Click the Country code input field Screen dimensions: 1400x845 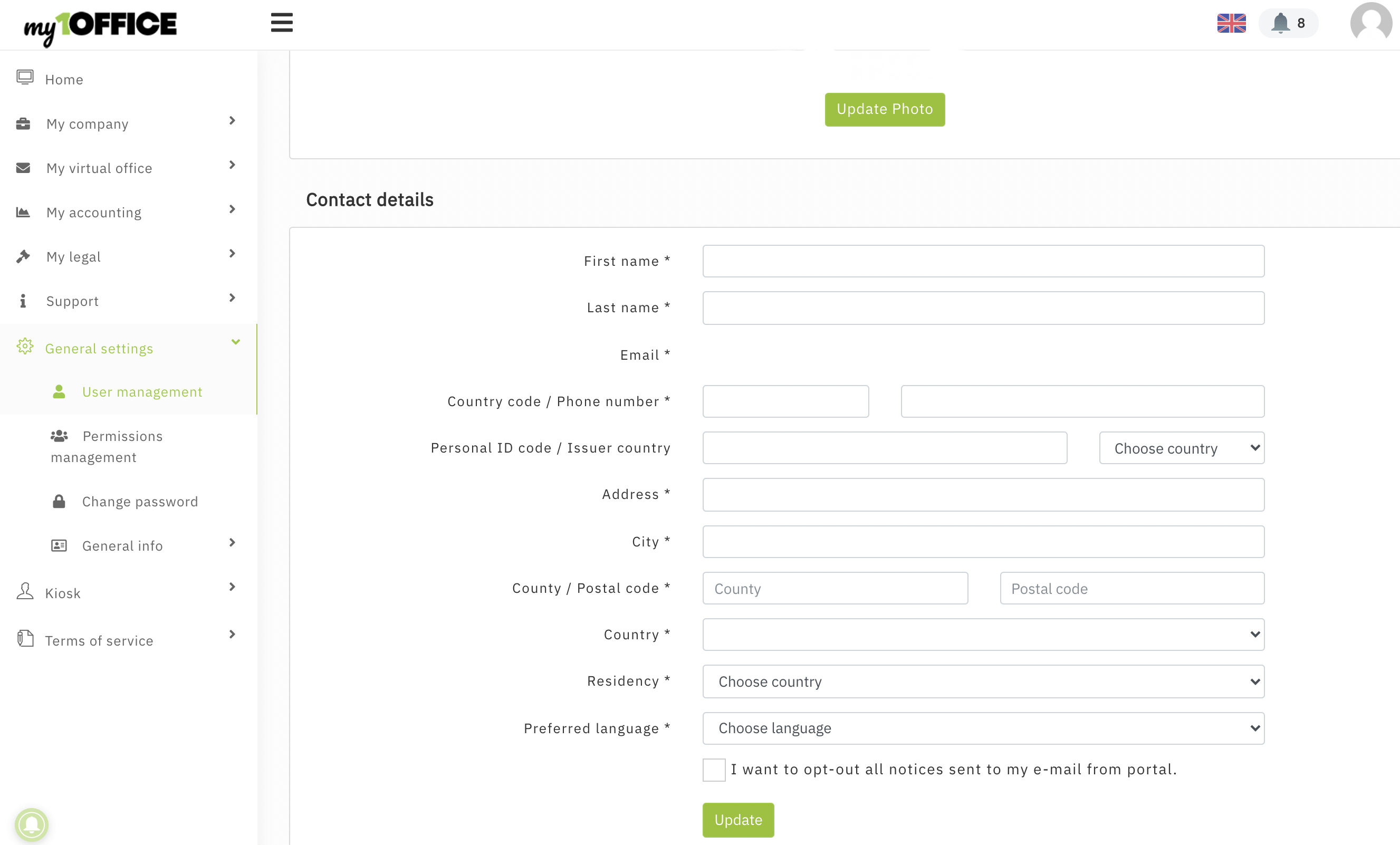click(x=786, y=401)
